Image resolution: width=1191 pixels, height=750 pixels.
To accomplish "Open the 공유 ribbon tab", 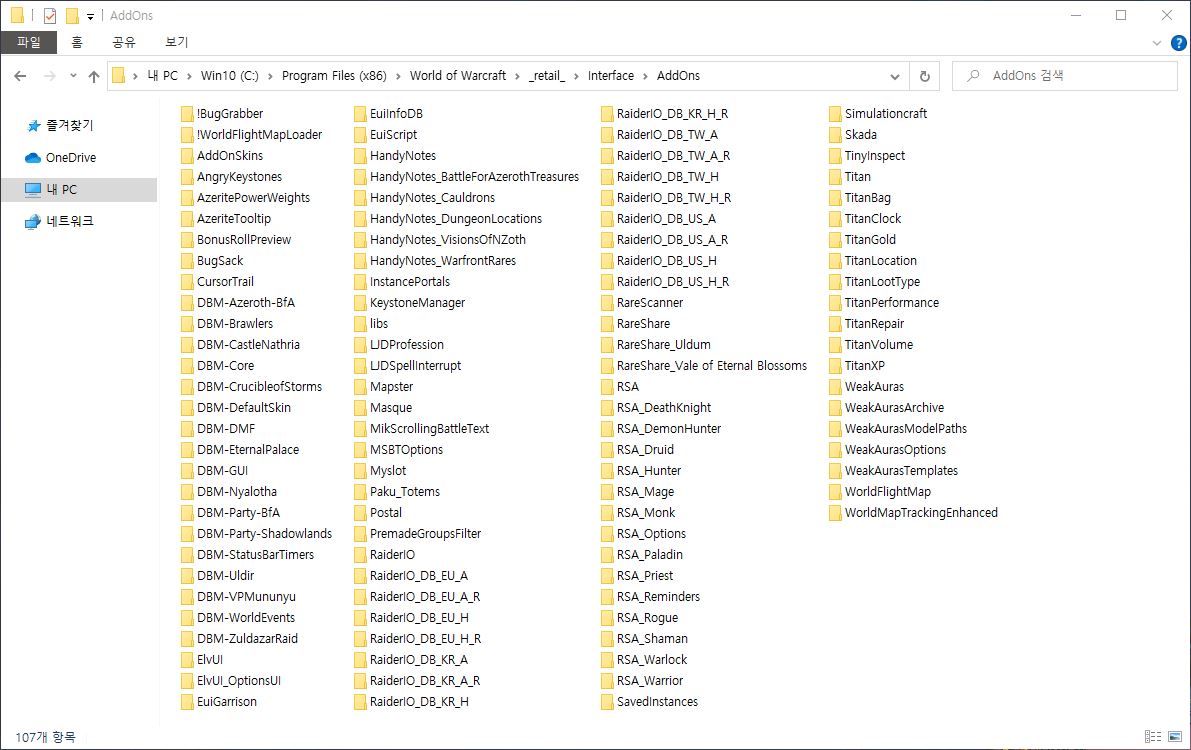I will 124,43.
